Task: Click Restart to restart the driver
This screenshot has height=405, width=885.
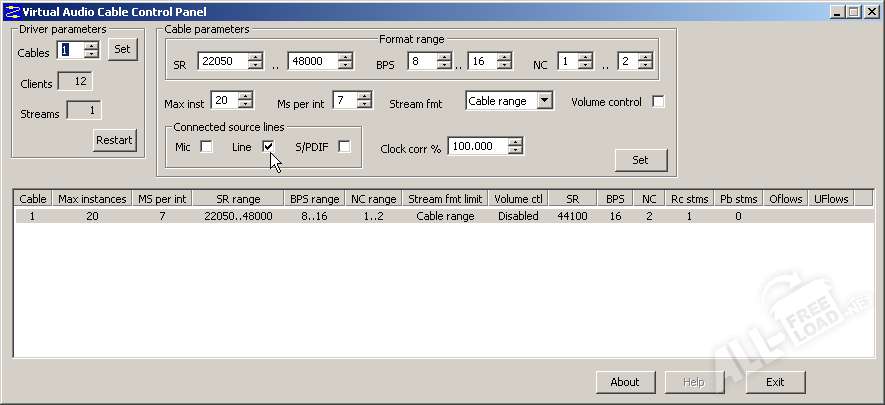Action: (114, 140)
